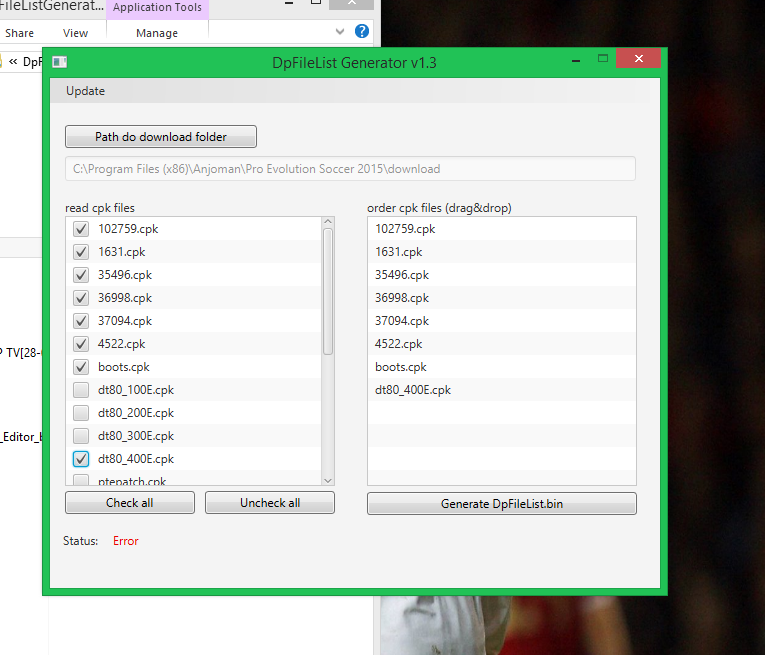Click the cpk list scrollbar up arrow
This screenshot has height=655, width=765.
click(x=328, y=222)
